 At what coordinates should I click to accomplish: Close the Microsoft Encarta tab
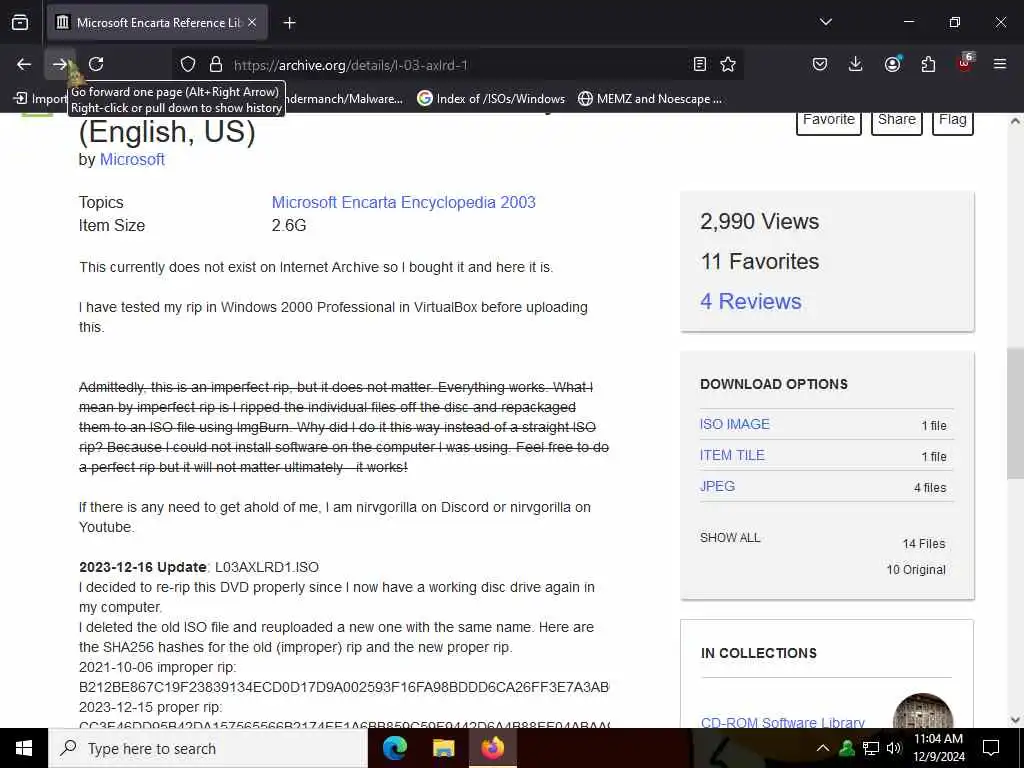(252, 23)
